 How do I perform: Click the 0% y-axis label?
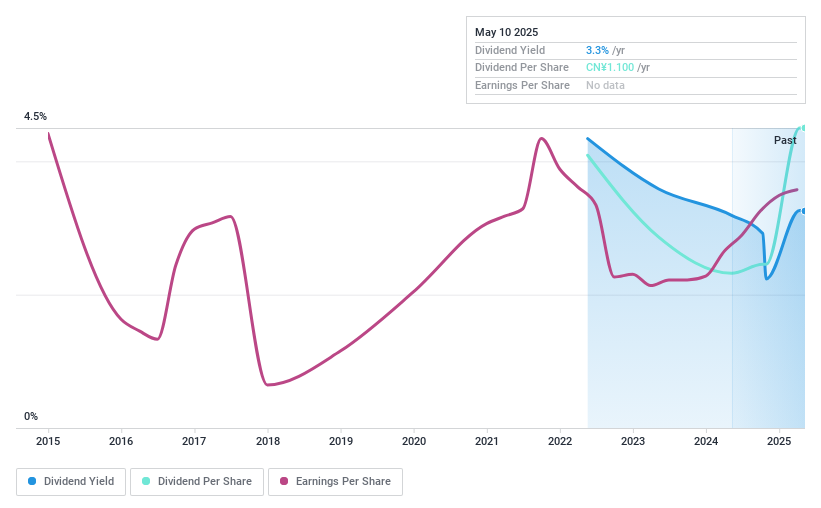(x=31, y=416)
